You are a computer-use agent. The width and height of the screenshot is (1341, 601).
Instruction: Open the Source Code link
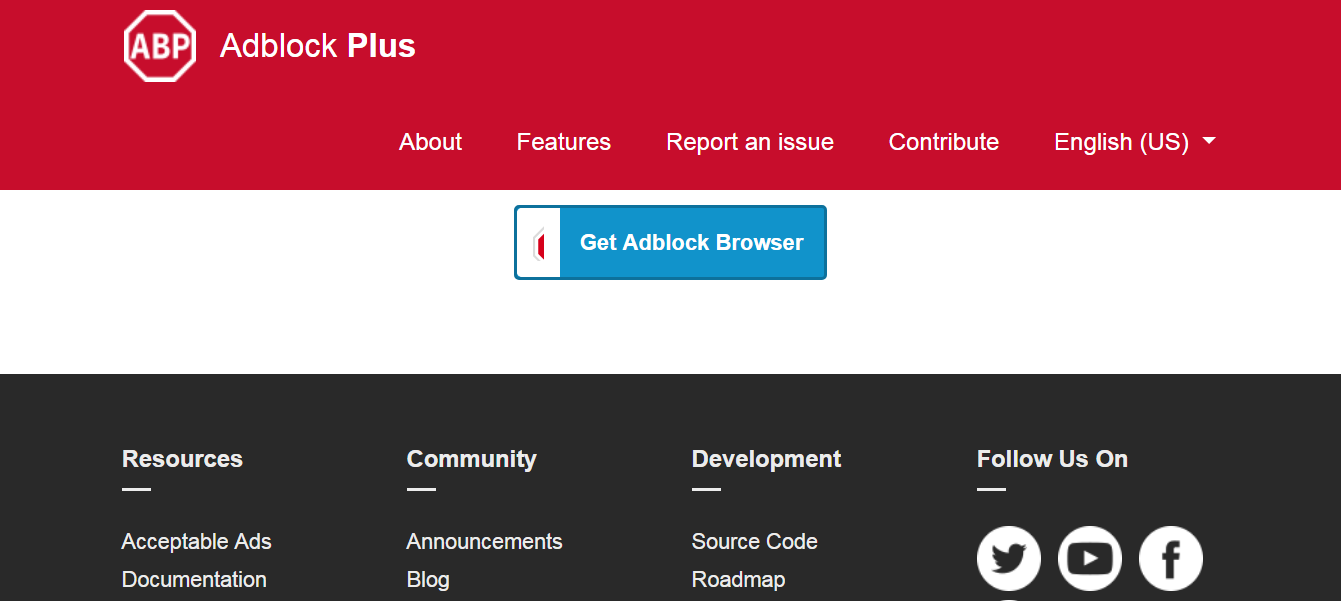[755, 541]
